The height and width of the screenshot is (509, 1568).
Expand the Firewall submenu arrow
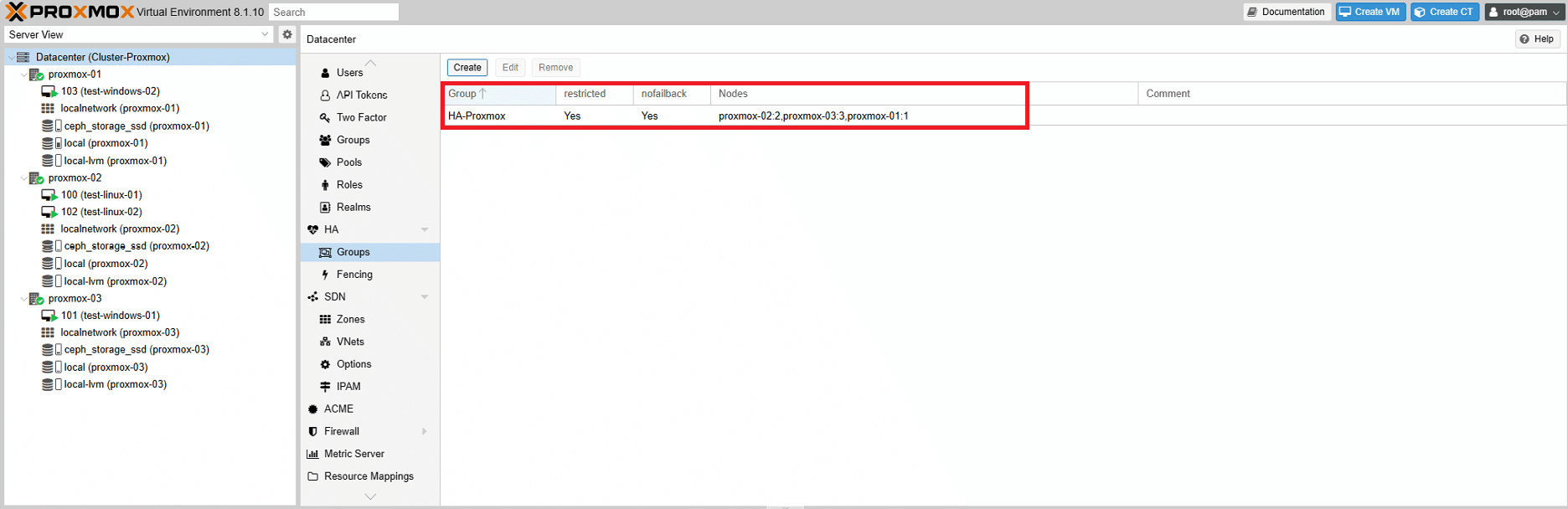click(x=425, y=431)
